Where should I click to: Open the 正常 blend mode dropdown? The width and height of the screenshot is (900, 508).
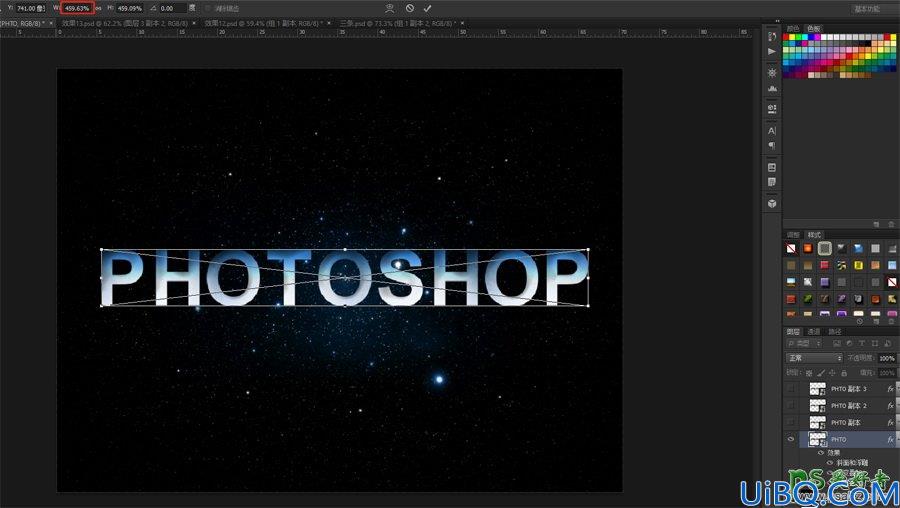click(814, 358)
